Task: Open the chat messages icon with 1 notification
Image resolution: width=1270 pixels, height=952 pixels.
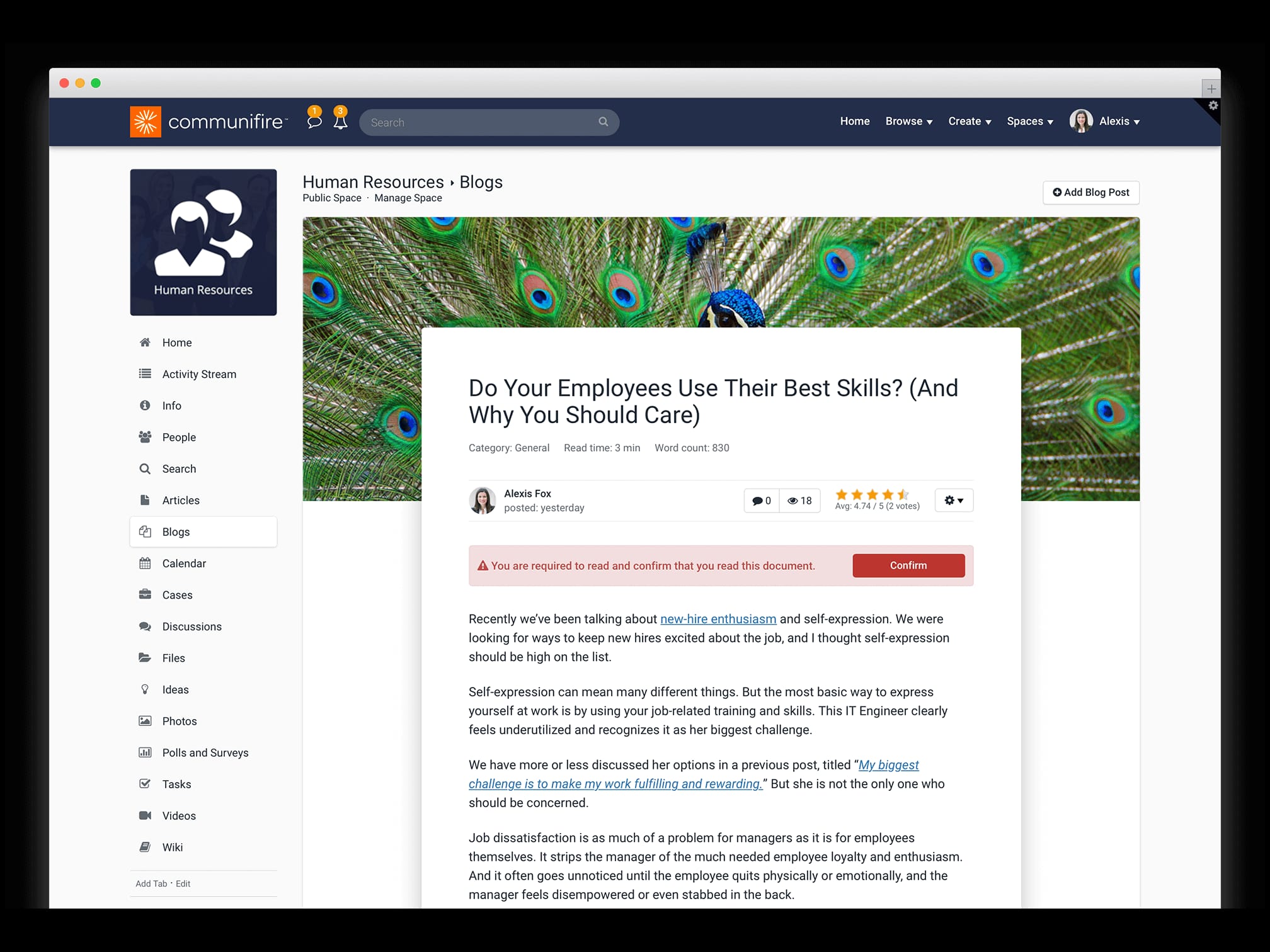Action: click(314, 122)
